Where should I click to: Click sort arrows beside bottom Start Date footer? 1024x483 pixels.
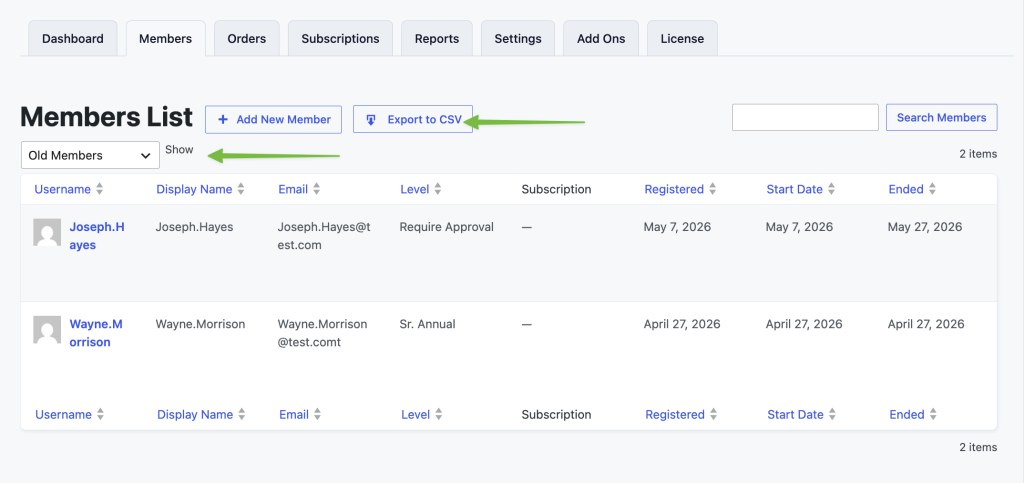point(833,414)
